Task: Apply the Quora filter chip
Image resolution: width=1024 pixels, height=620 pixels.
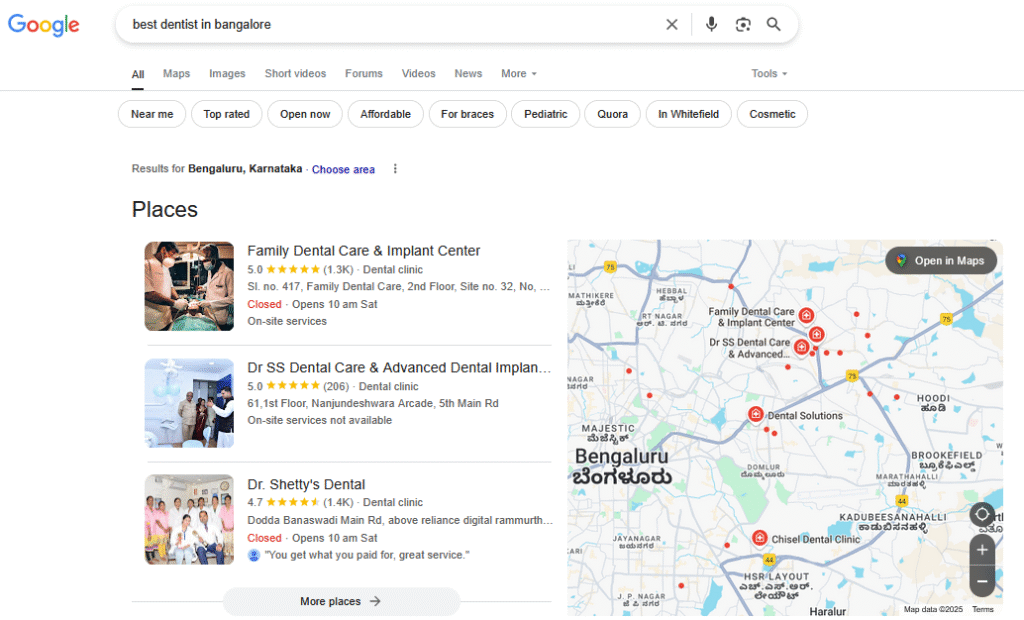Action: pos(613,114)
